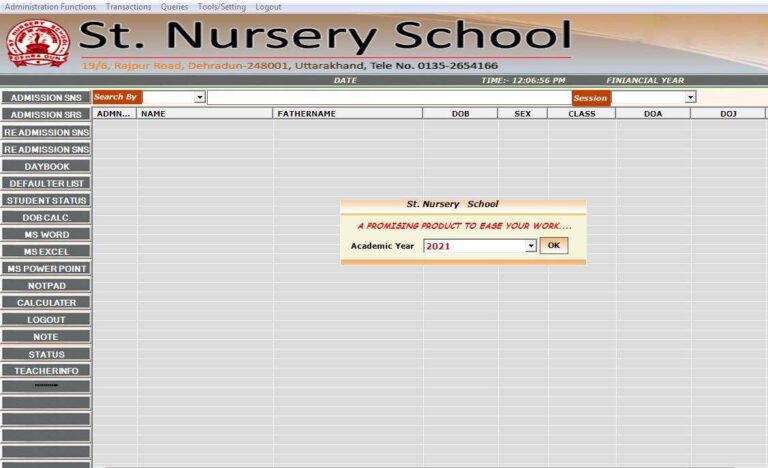Click the TIME display in the status strip
Image resolution: width=768 pixels, height=468 pixels.
click(x=523, y=80)
